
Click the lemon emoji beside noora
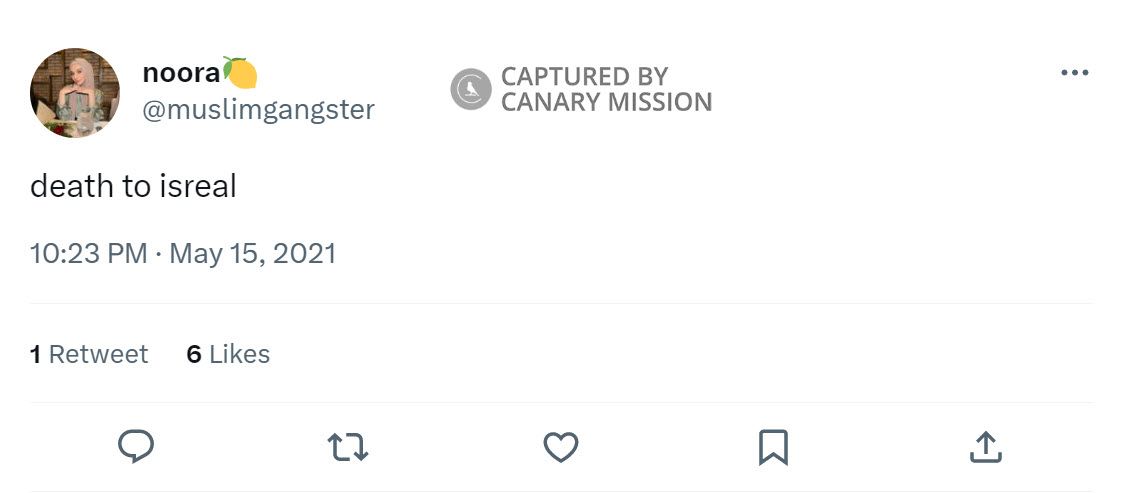pos(240,73)
